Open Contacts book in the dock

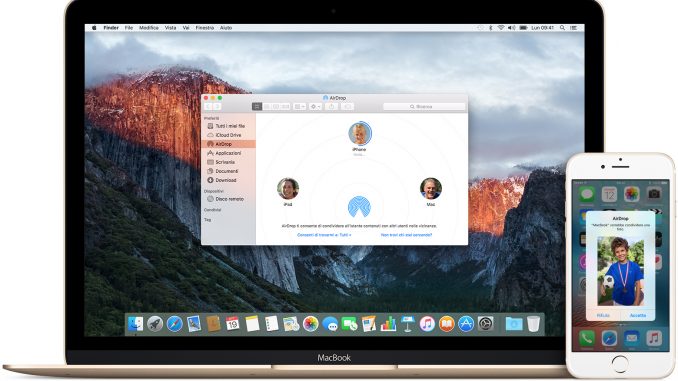click(x=213, y=323)
